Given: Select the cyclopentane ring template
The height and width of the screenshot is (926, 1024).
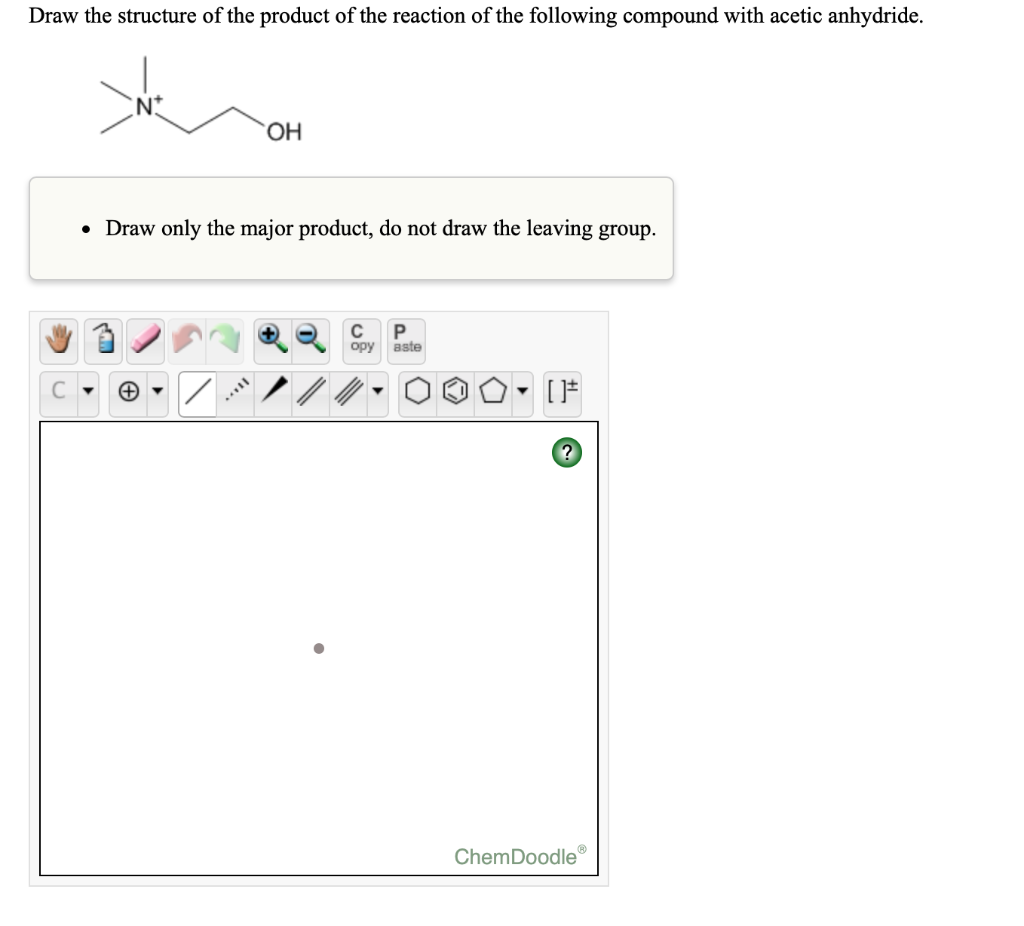Looking at the screenshot, I should click(x=492, y=392).
